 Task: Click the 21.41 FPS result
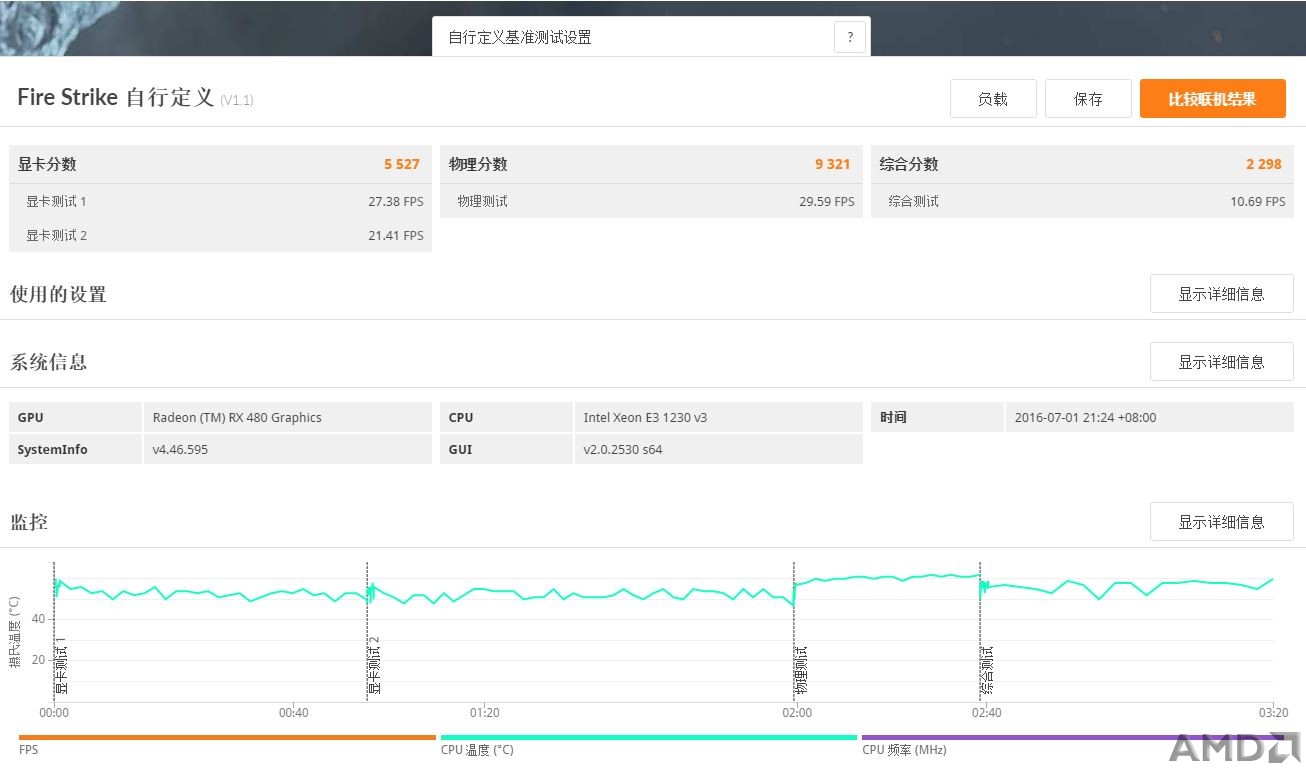click(x=396, y=235)
